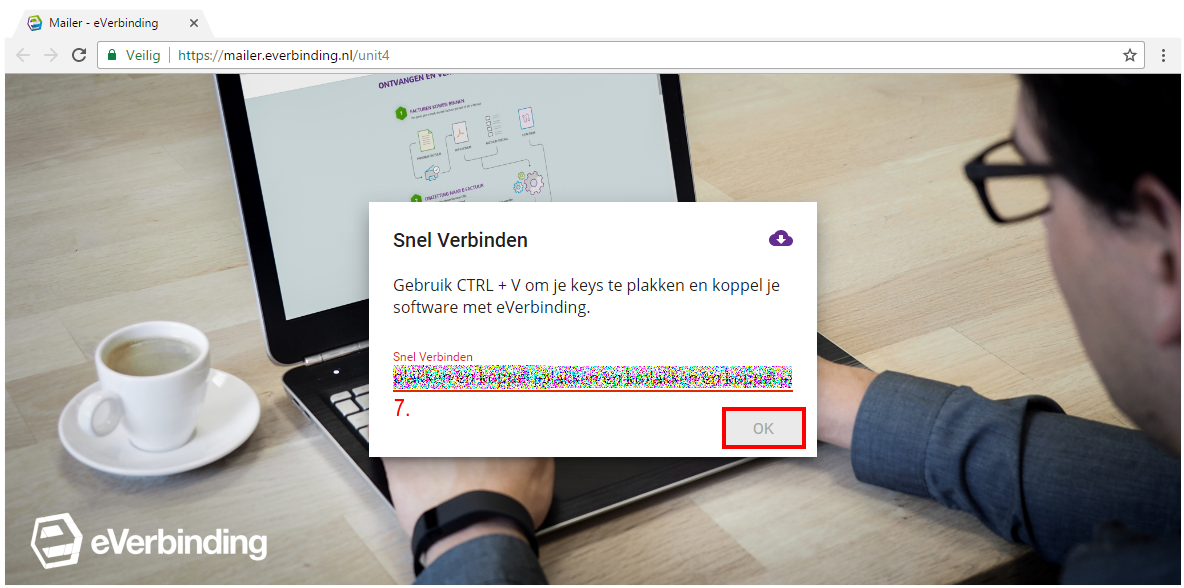Click the Veilig secure site label

point(143,55)
